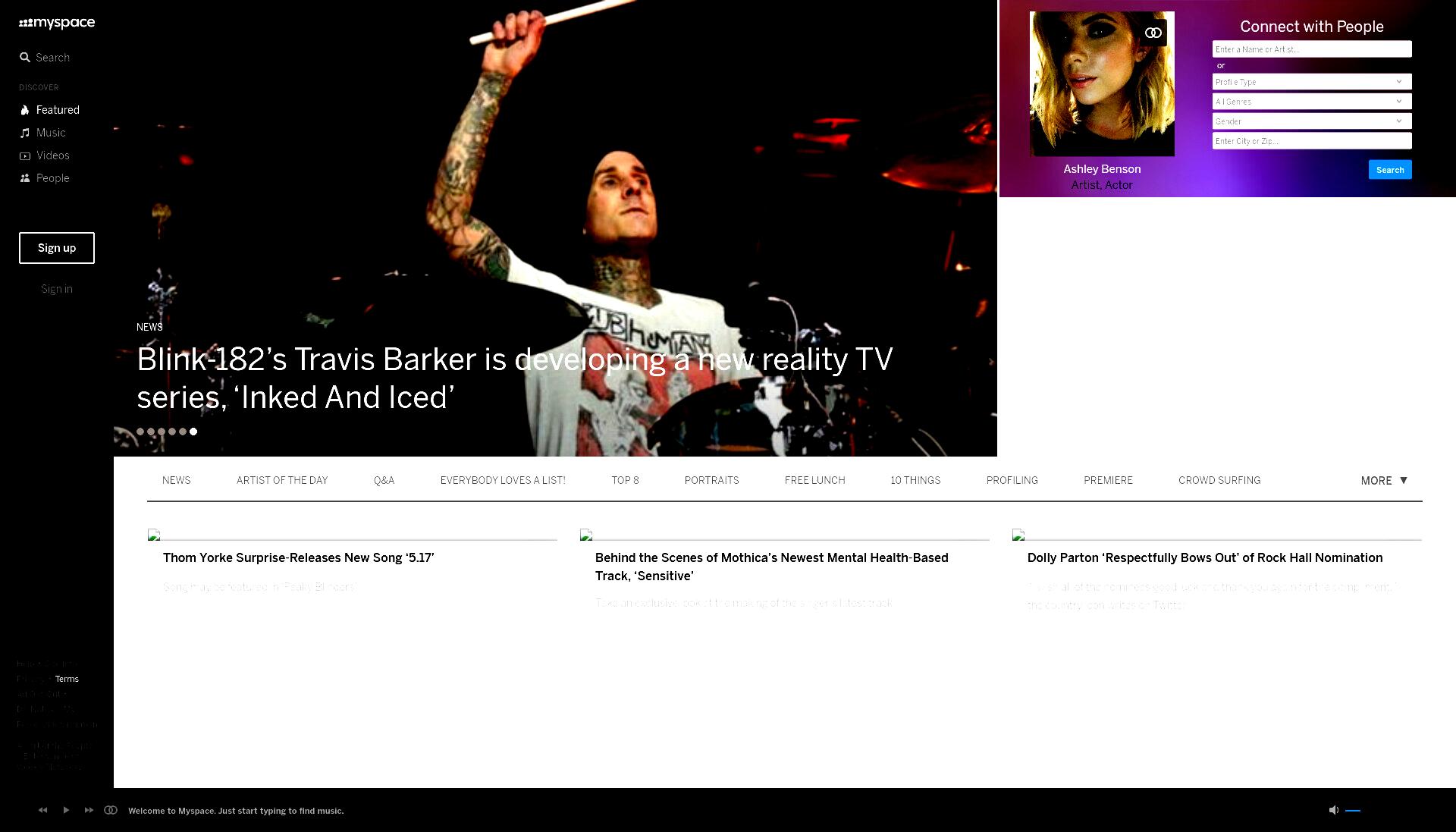Open the Profile Type dropdown
Viewport: 1456px width, 832px height.
click(1312, 82)
